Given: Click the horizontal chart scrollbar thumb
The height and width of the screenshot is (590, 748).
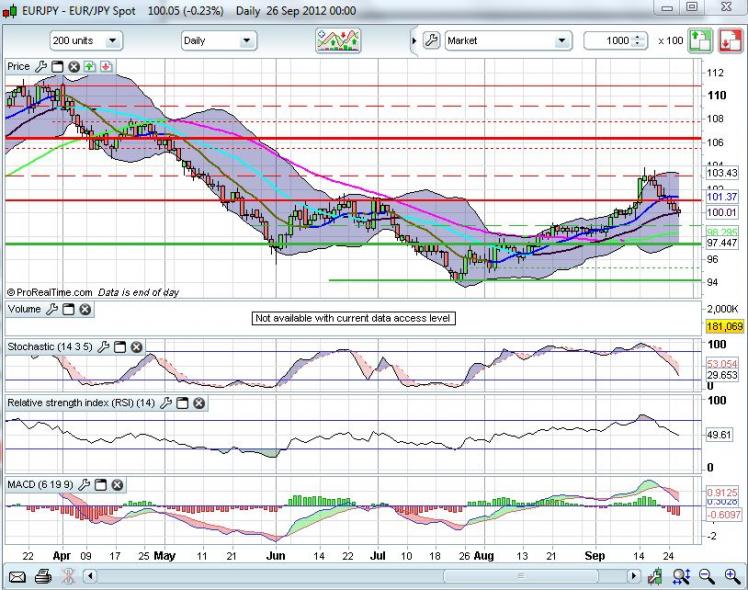Looking at the screenshot, I should point(360,576).
